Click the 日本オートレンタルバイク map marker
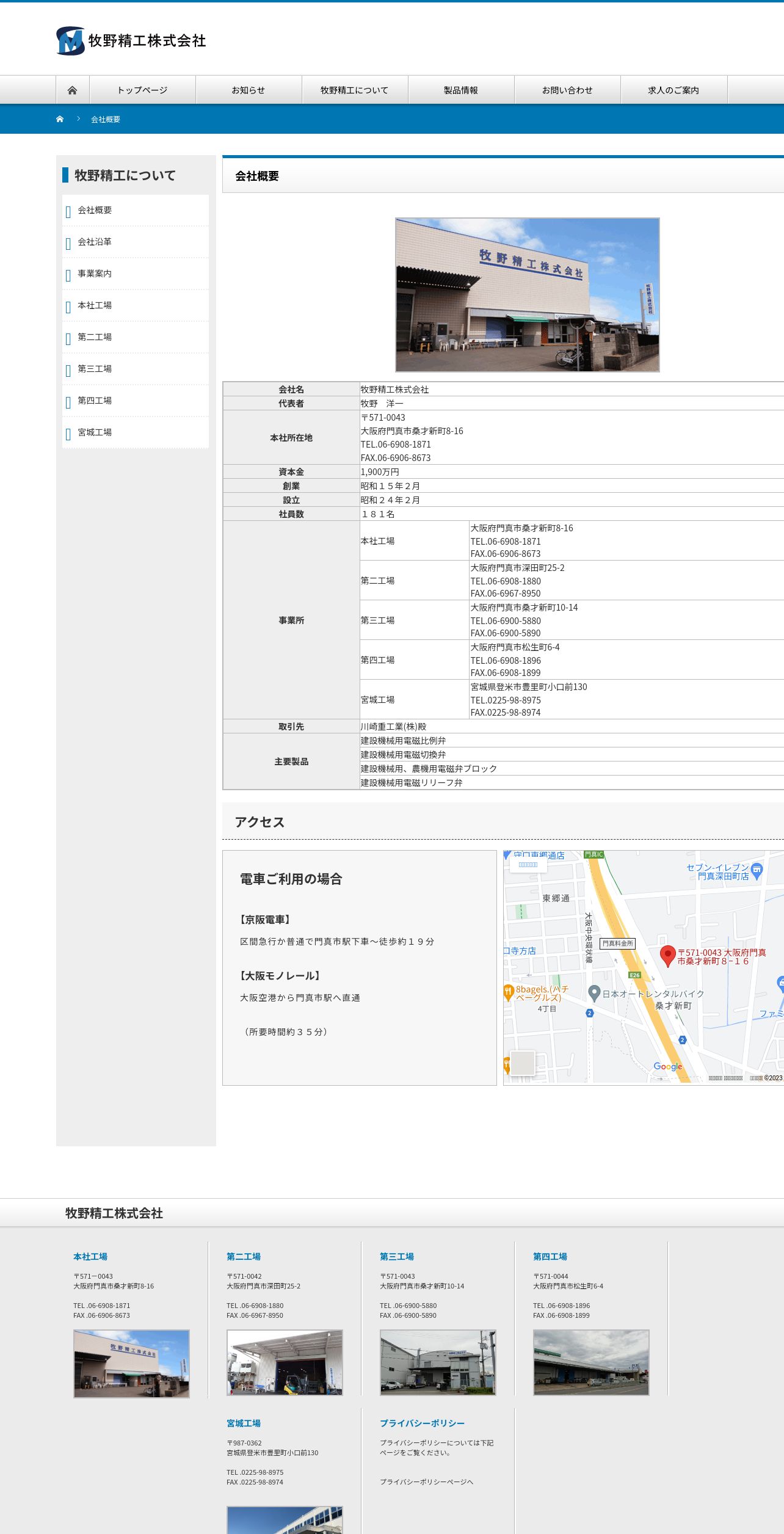This screenshot has height=1534, width=784. click(x=594, y=993)
